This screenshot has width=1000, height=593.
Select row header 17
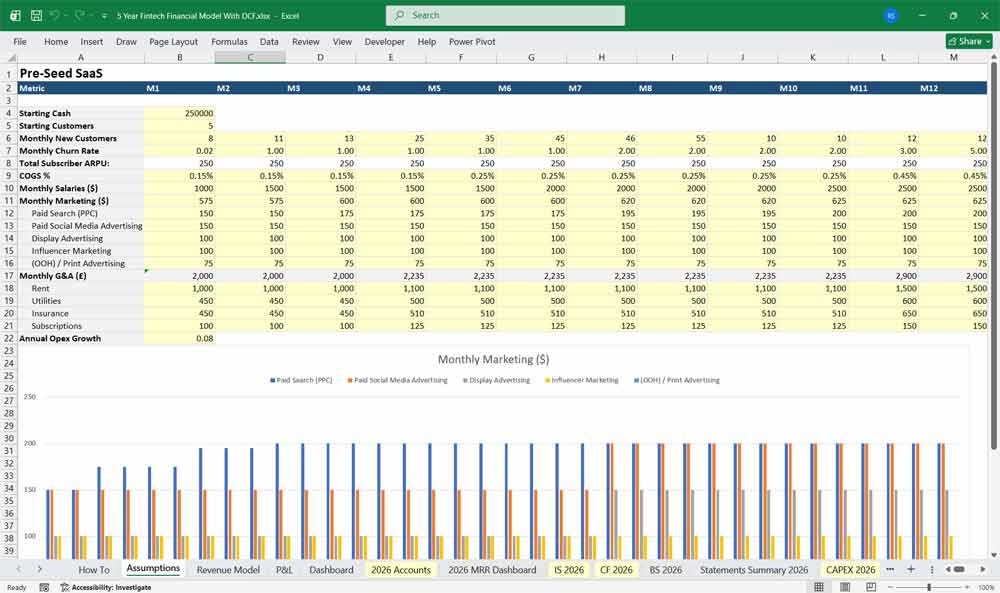tap(9, 276)
